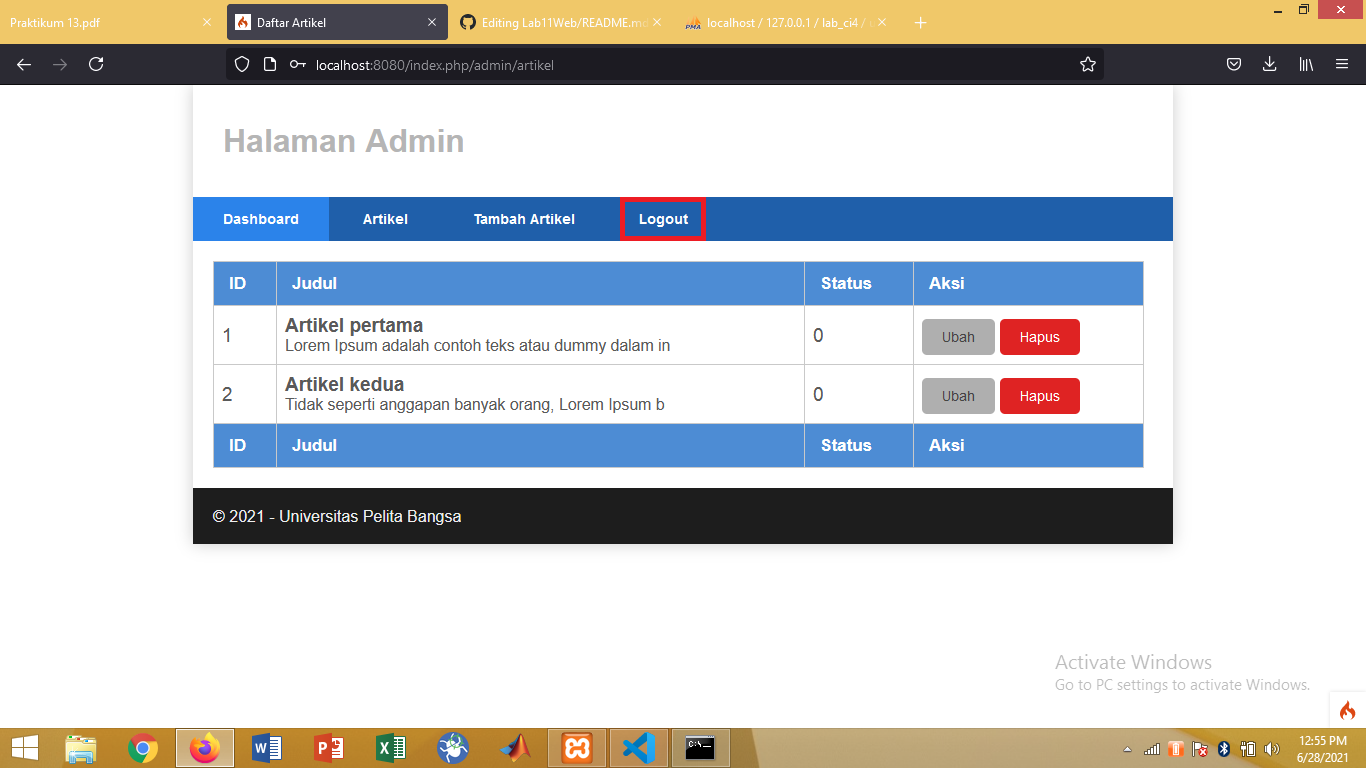Launch XAMPP from the taskbar

[x=578, y=747]
